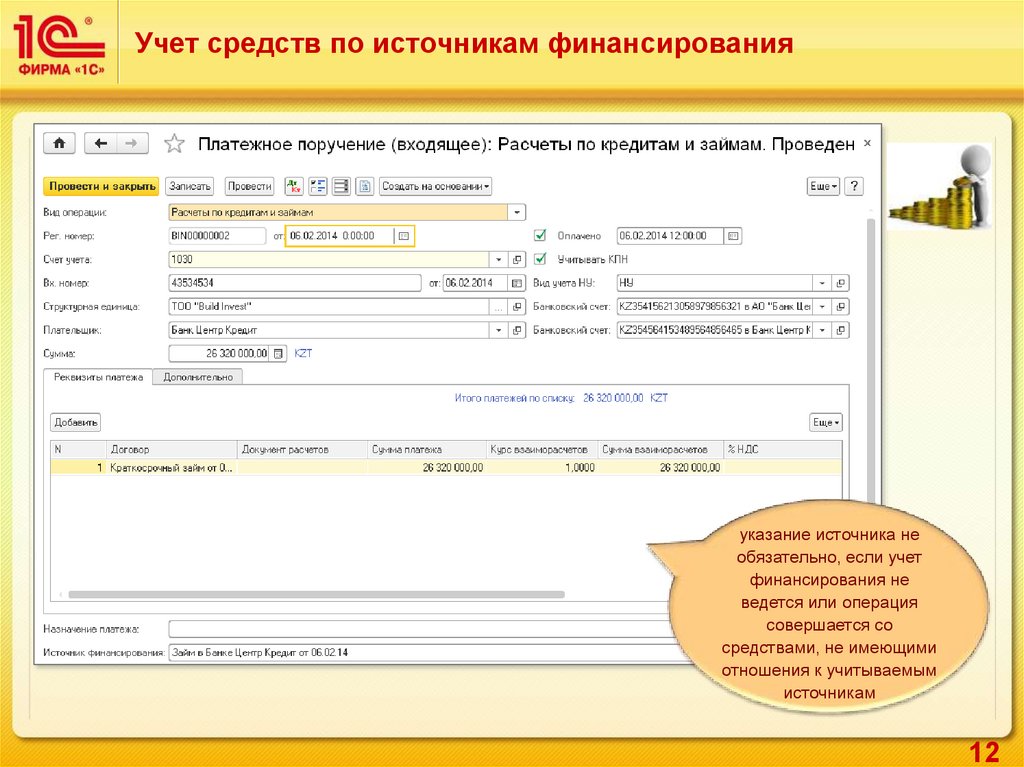The height and width of the screenshot is (767, 1024).
Task: Click the Дт/Кт postings icon
Action: pyautogui.click(x=294, y=186)
